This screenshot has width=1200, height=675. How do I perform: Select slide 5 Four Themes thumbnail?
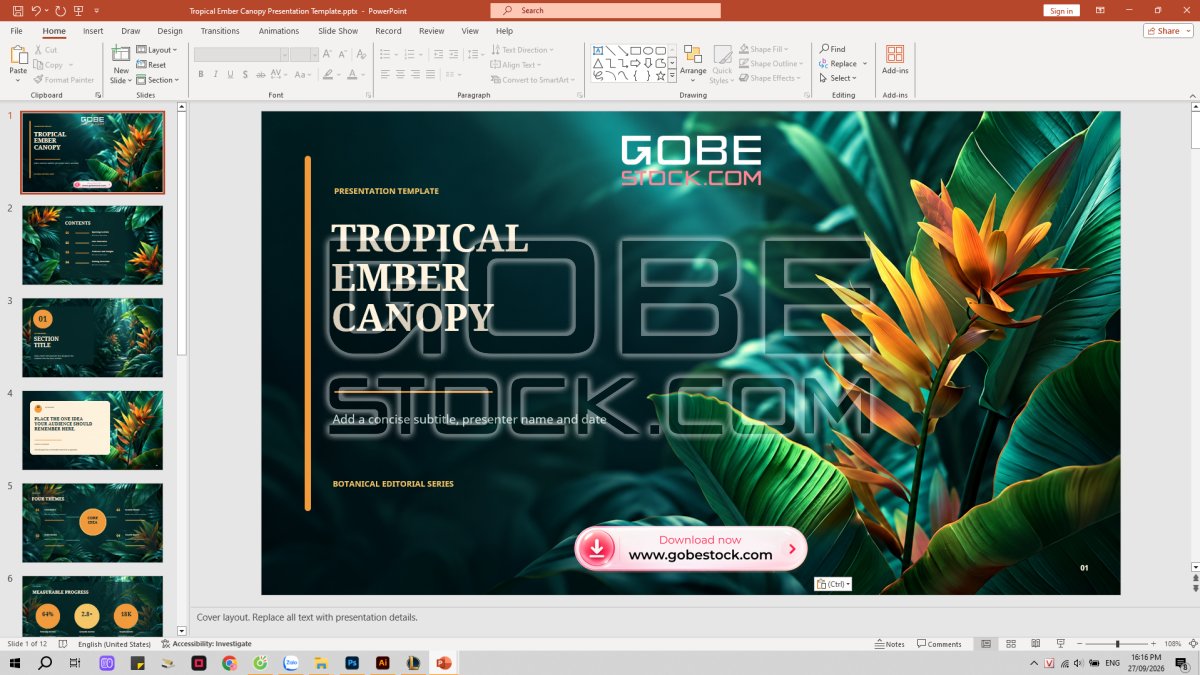point(92,523)
